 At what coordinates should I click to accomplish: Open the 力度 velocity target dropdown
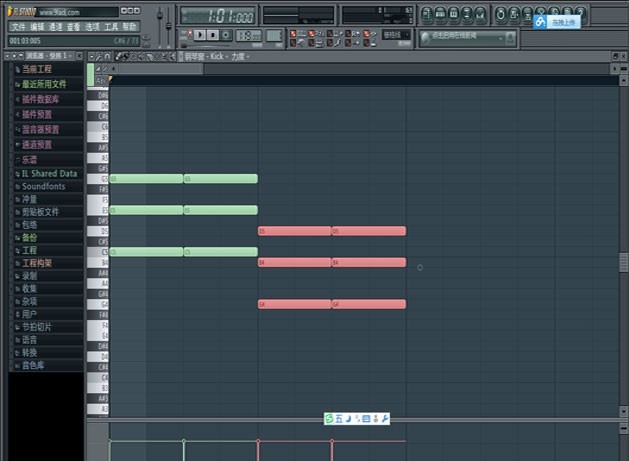point(240,57)
